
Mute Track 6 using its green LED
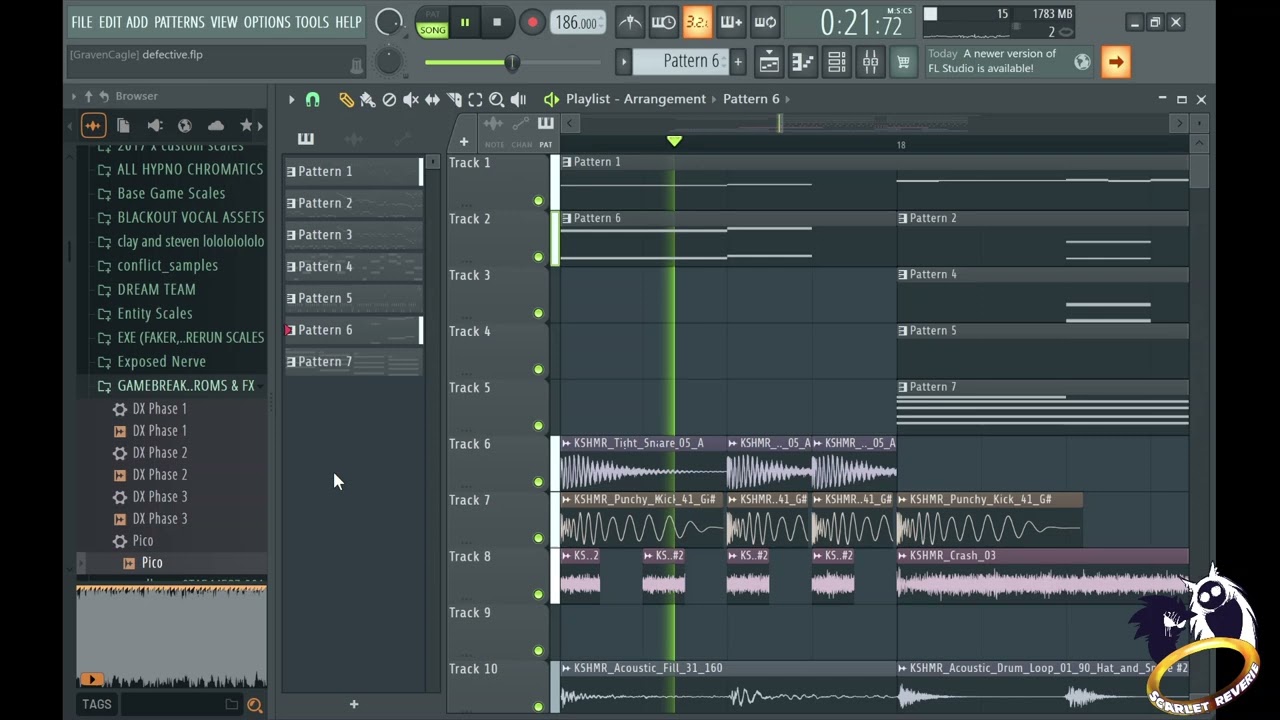point(538,482)
